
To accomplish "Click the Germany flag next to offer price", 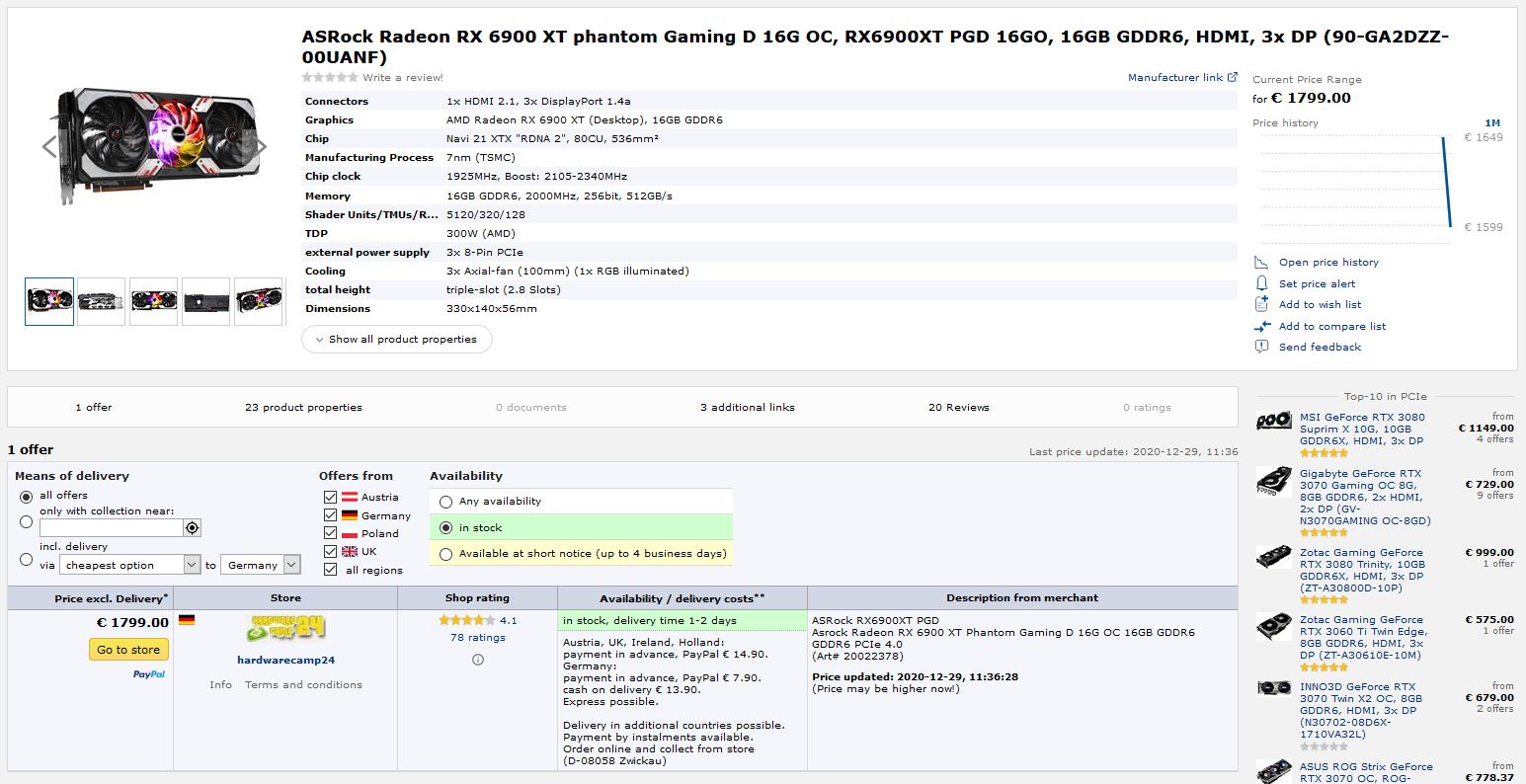I will [187, 620].
